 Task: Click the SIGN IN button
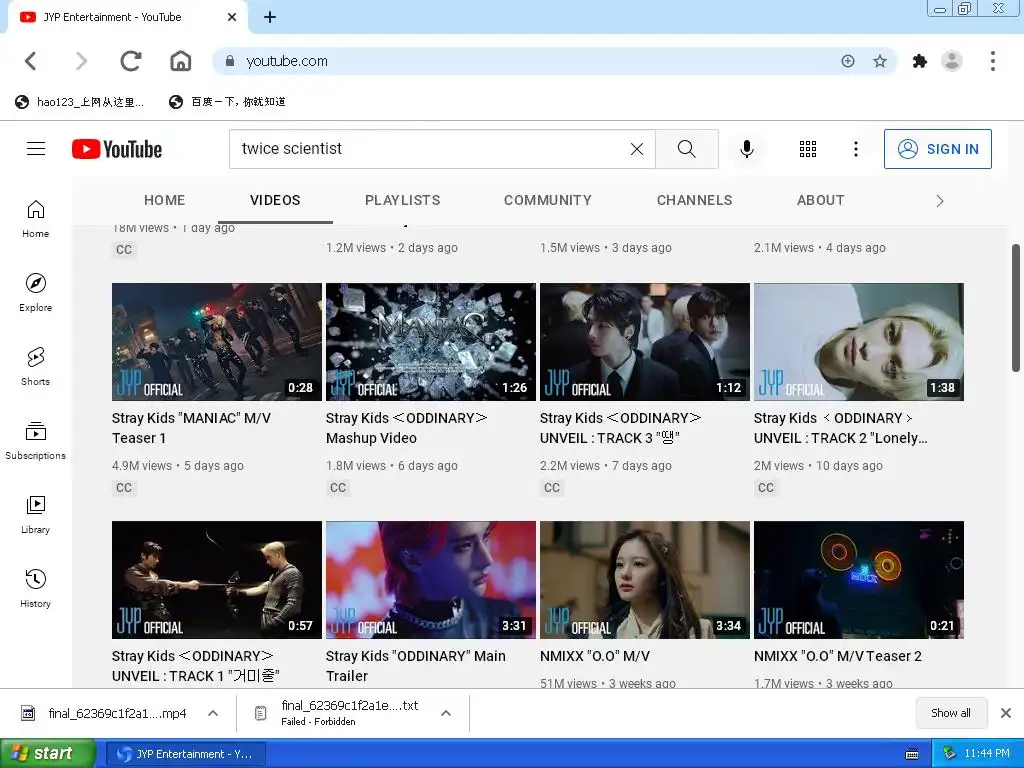(x=937, y=149)
